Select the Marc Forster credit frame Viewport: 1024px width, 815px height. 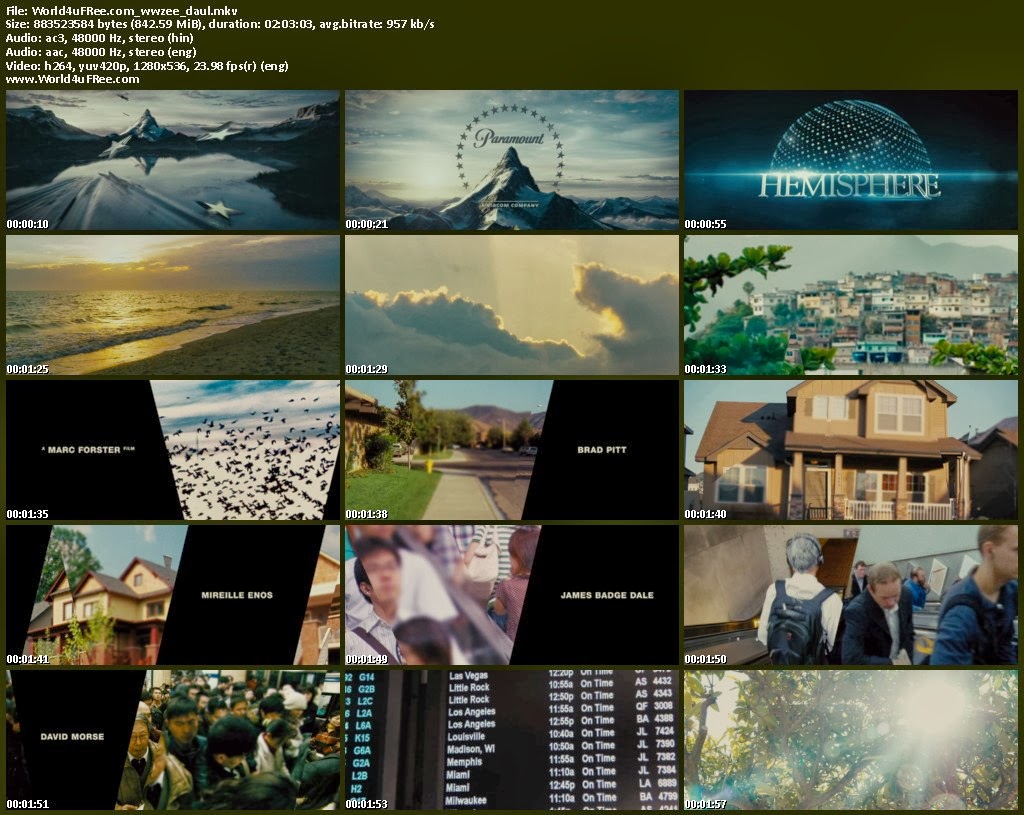[173, 450]
